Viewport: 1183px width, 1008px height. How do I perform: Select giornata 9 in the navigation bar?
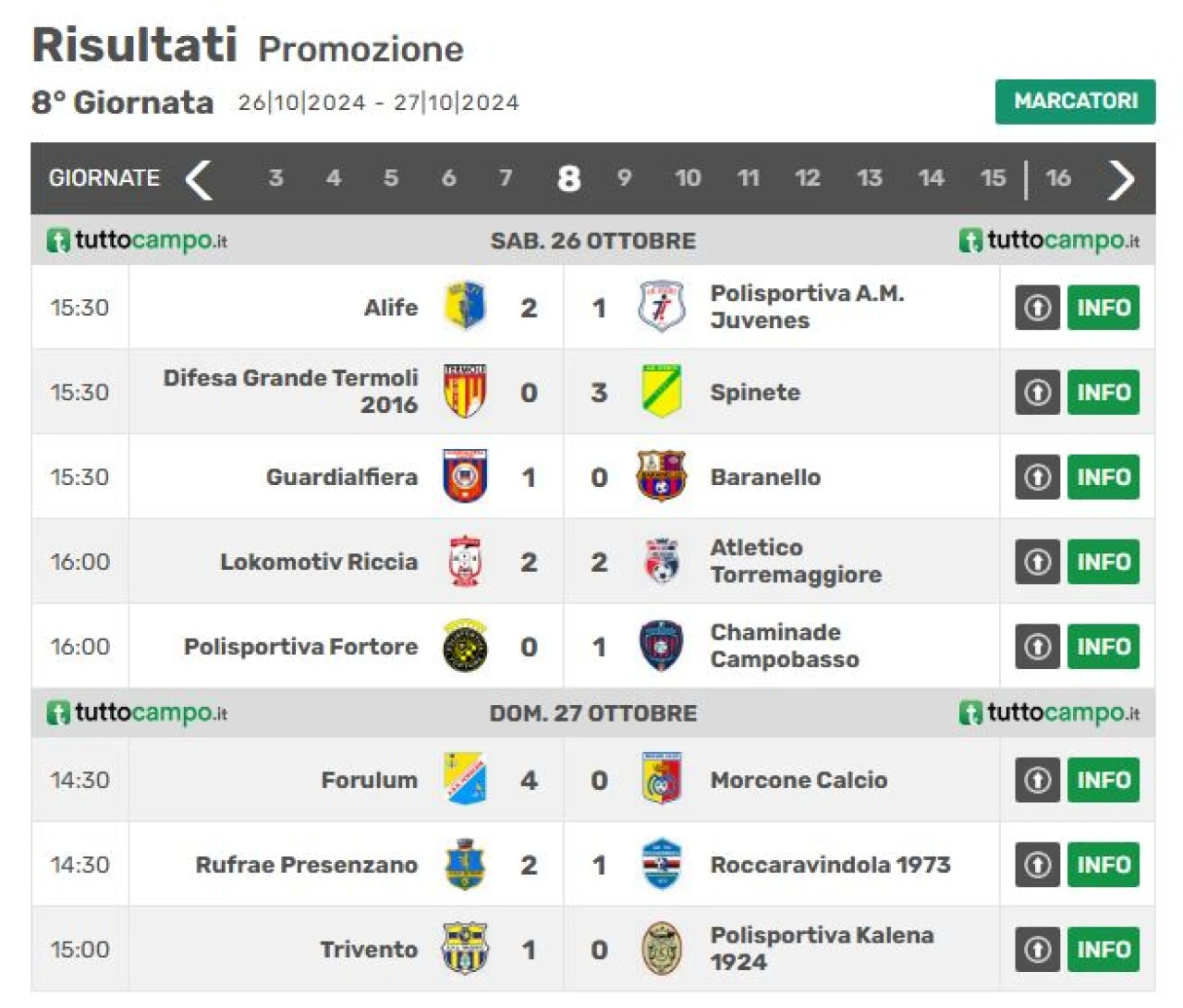click(x=625, y=177)
